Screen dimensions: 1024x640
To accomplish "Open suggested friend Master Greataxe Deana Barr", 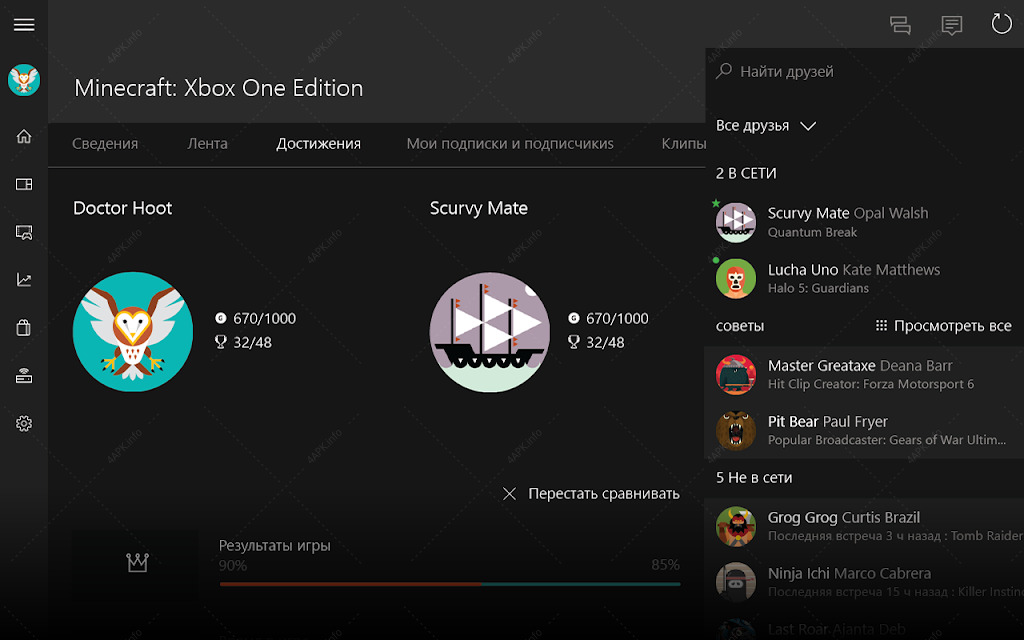I will click(865, 374).
